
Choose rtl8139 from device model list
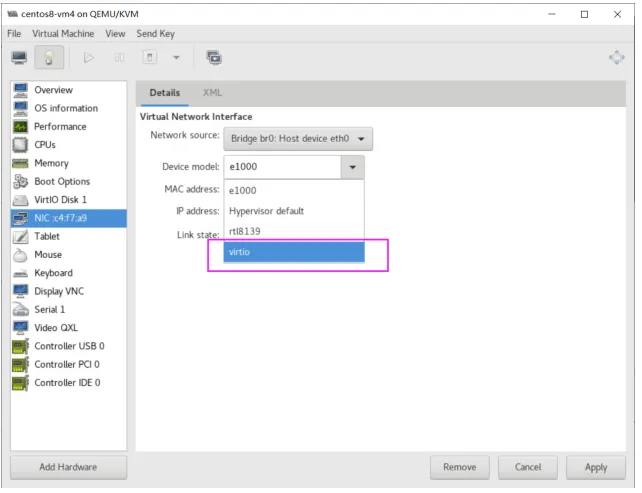point(294,232)
